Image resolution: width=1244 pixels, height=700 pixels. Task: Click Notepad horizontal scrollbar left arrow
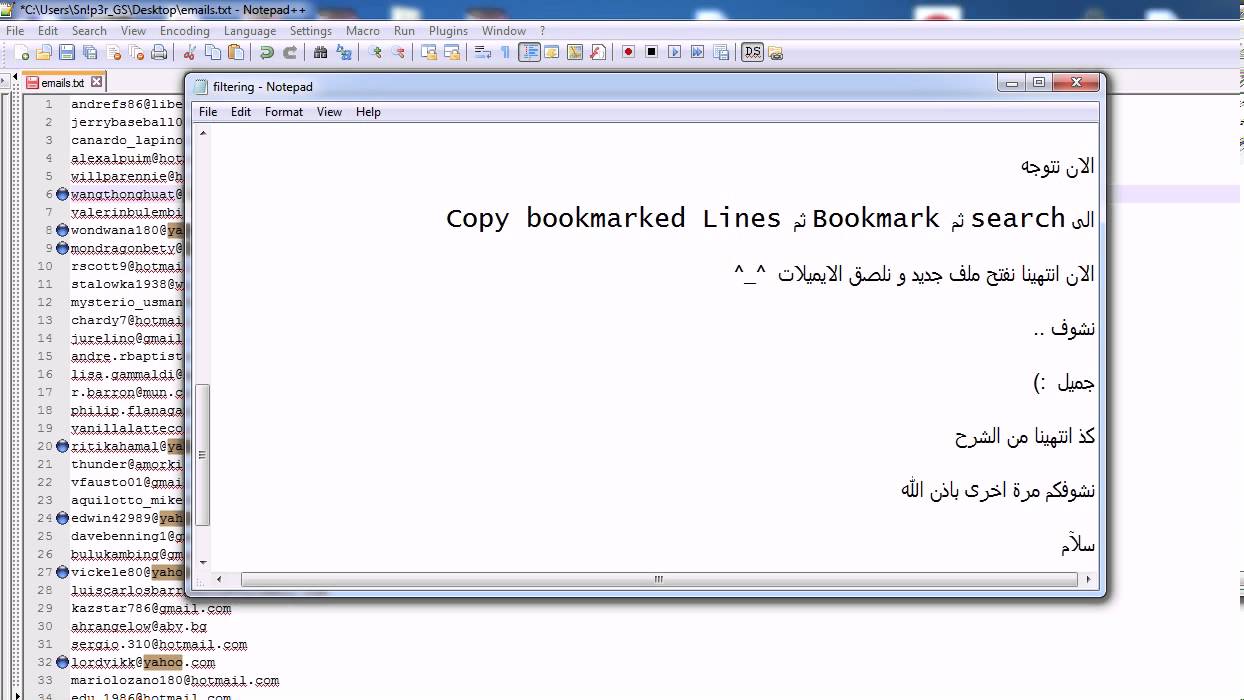pos(220,579)
